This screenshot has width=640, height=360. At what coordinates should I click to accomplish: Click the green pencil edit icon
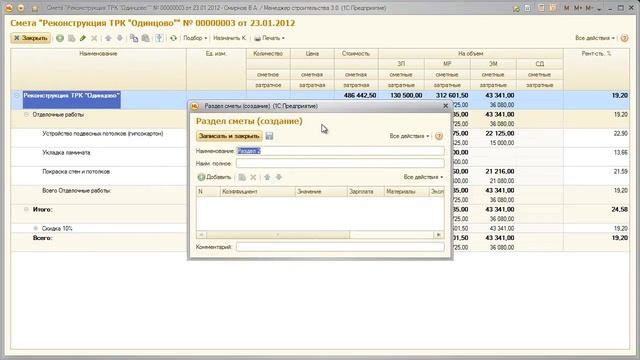[83, 38]
